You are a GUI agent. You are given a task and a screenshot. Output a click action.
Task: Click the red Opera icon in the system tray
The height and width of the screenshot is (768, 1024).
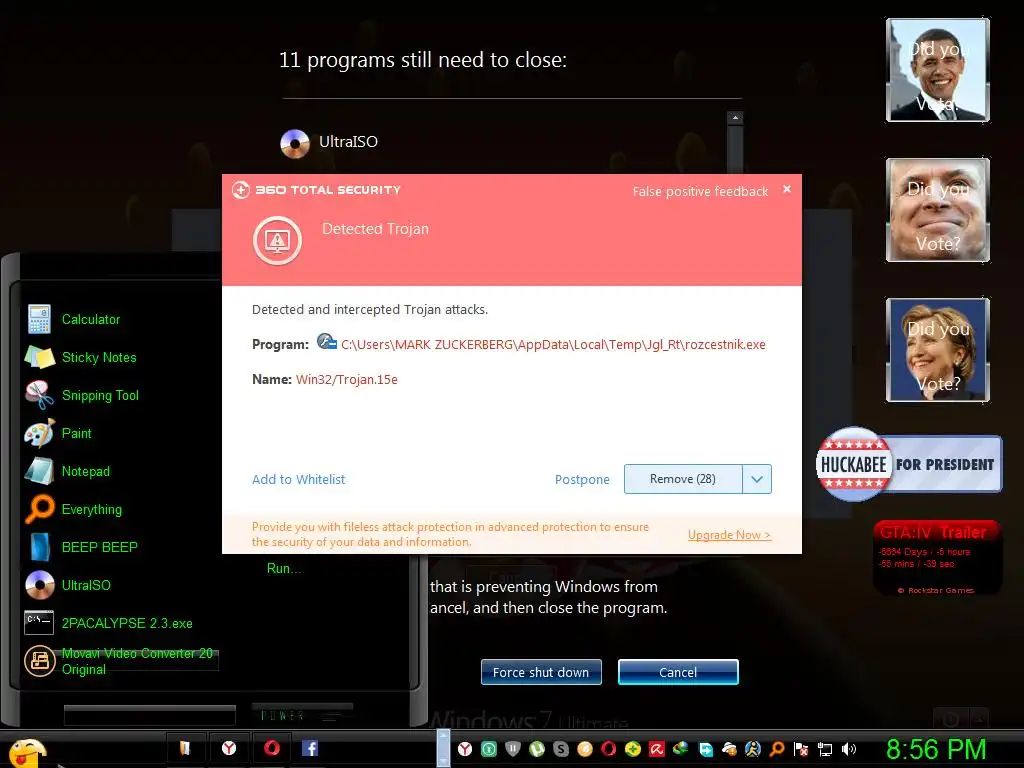click(609, 749)
